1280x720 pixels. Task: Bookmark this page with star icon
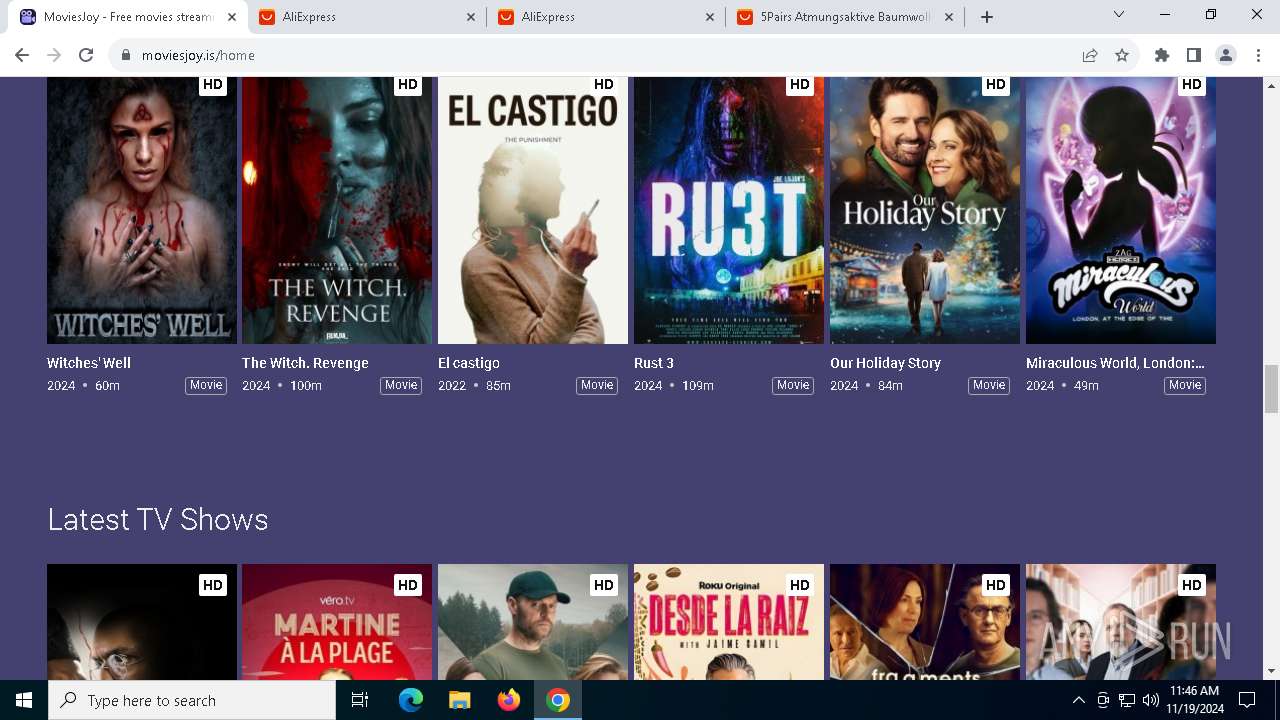(1122, 55)
